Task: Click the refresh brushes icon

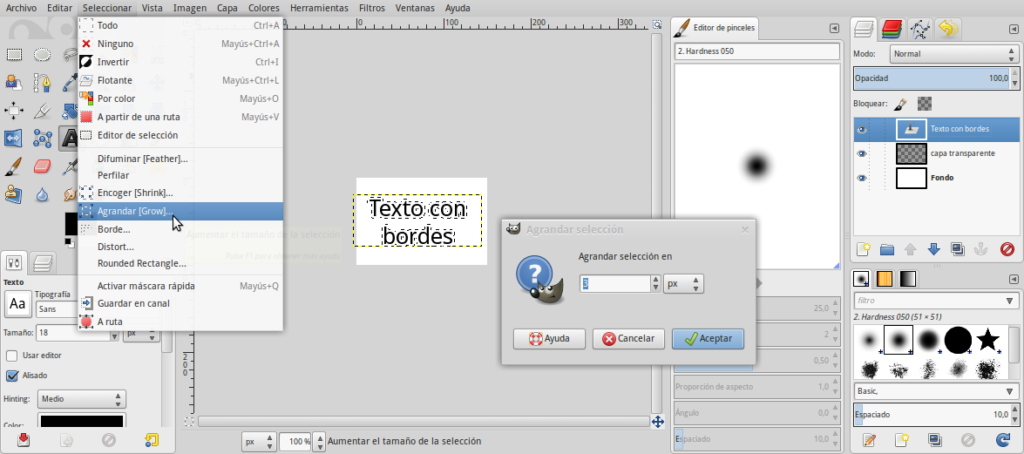Action: (x=1003, y=439)
